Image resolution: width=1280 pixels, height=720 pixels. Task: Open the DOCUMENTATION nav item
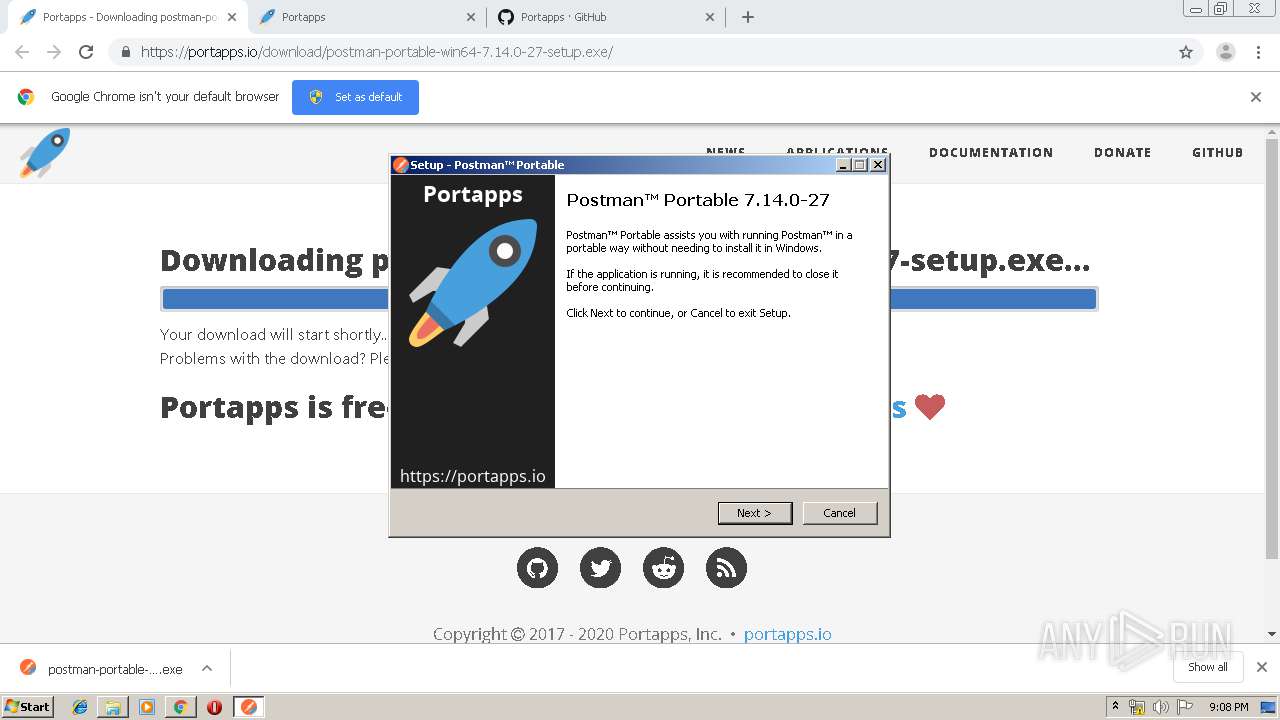point(991,153)
